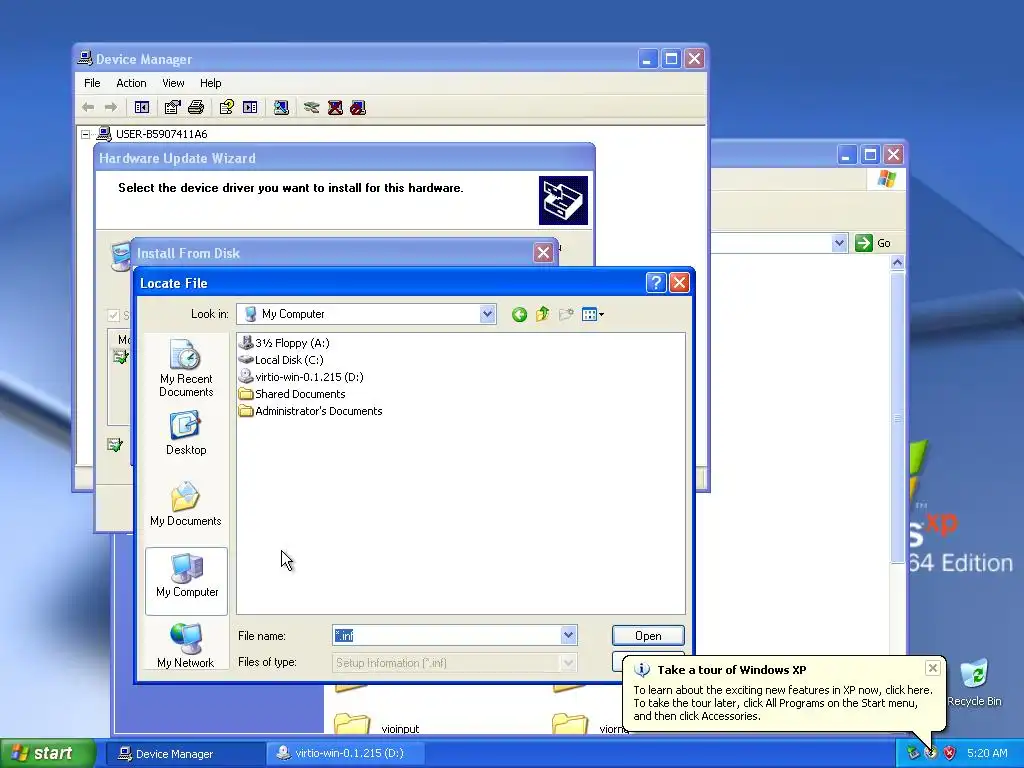Screen dimensions: 1024x768
Task: Click Show/Hide Action Pane icon in Device Manager
Action: (x=250, y=107)
